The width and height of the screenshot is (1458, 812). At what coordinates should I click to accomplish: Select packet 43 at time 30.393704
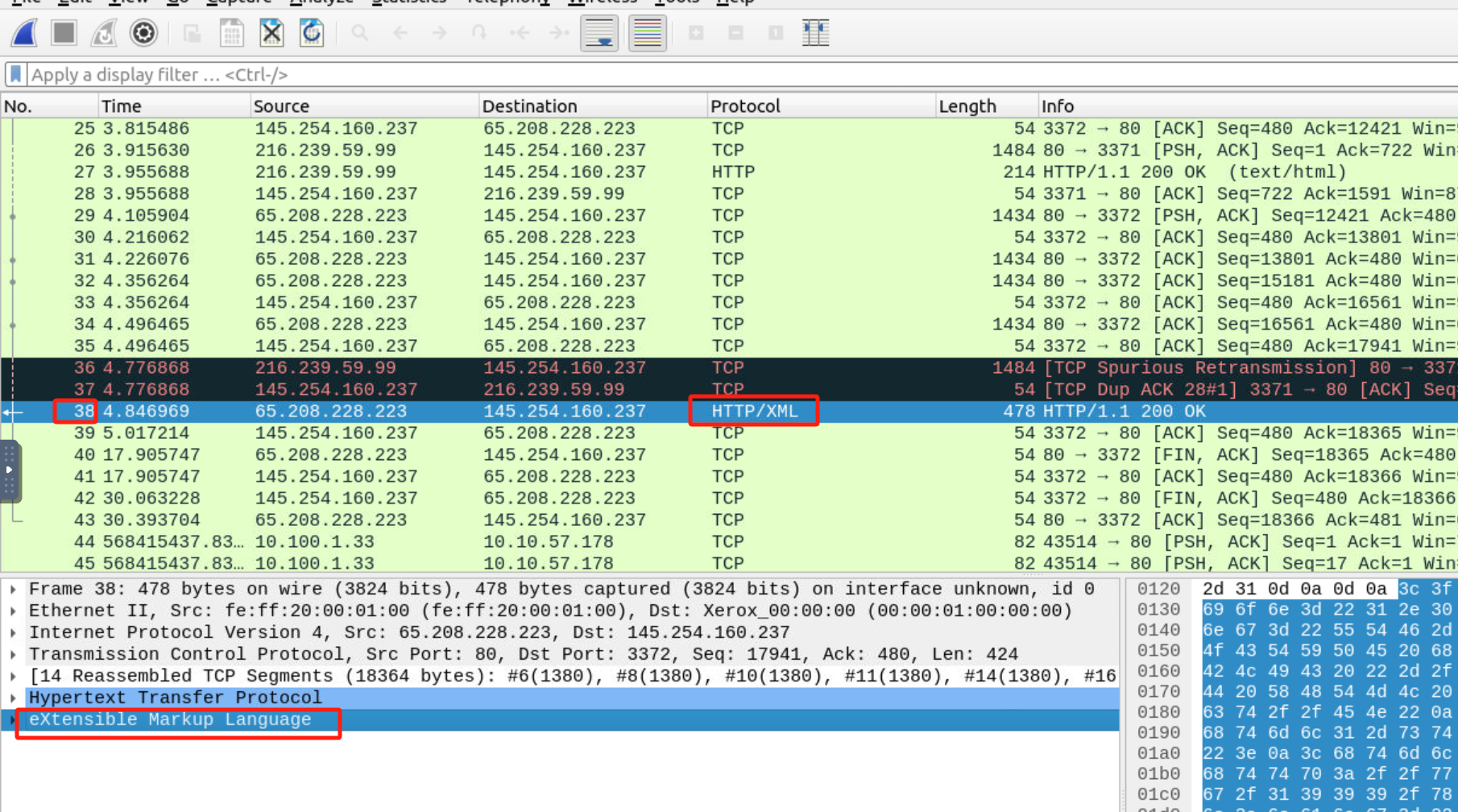[729, 520]
